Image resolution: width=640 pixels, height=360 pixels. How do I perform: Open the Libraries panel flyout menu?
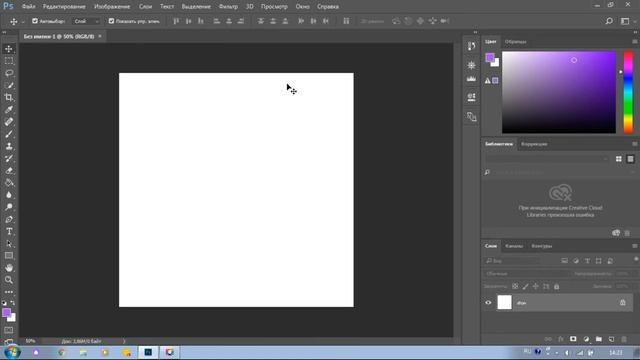(x=635, y=144)
